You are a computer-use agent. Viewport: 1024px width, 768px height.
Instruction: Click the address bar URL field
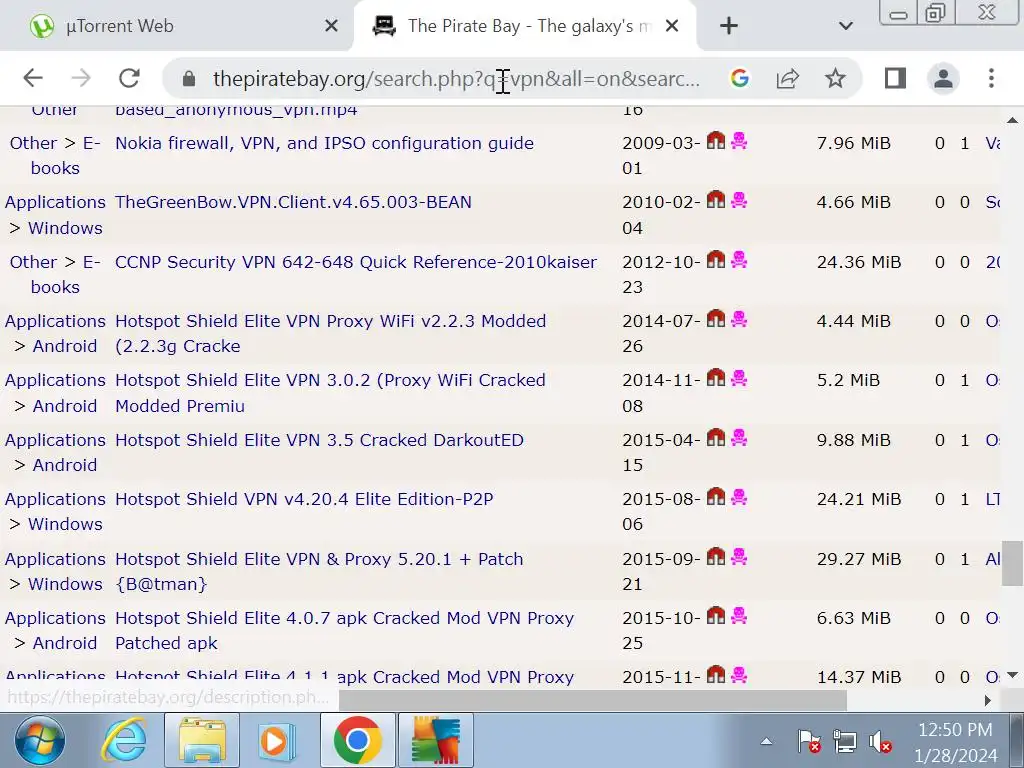click(x=456, y=79)
